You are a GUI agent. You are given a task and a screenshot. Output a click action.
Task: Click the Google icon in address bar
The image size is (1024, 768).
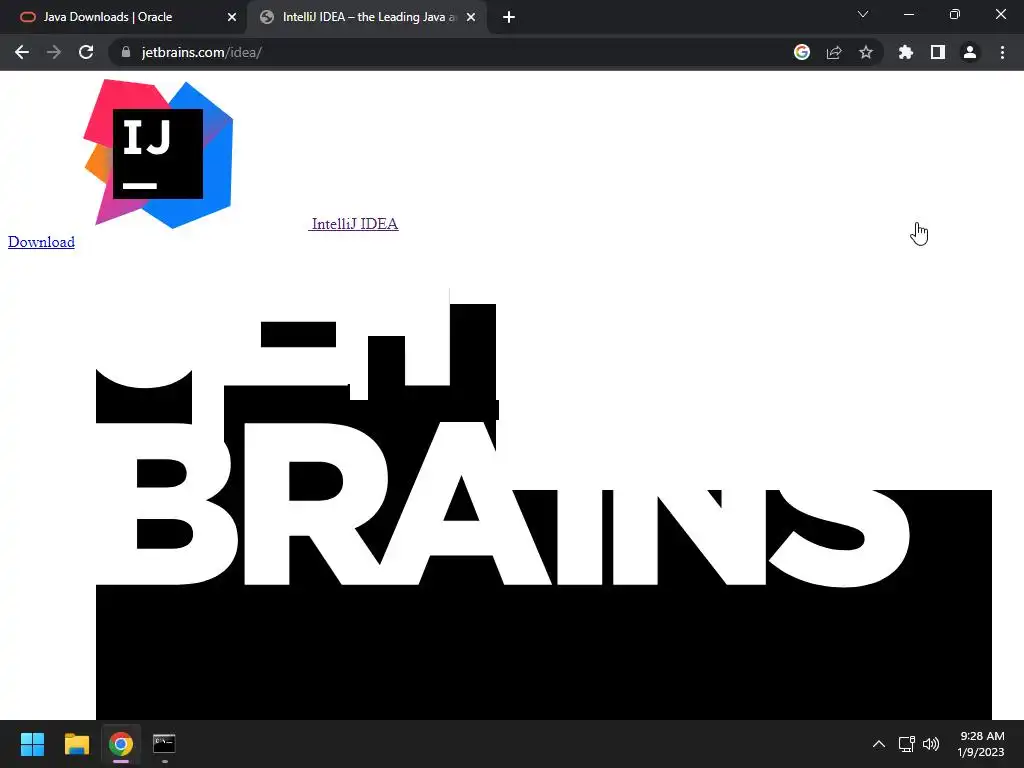(802, 52)
